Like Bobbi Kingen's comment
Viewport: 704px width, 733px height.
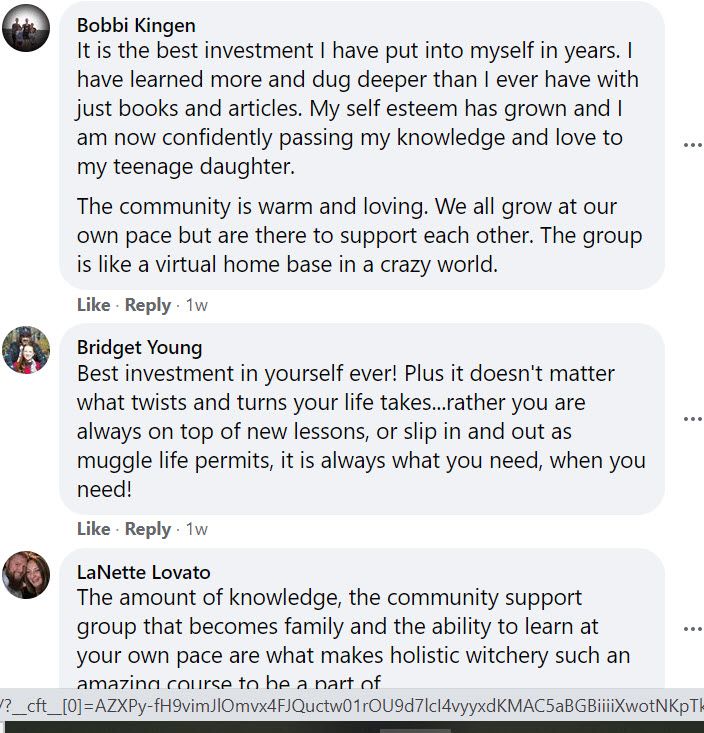(93, 305)
